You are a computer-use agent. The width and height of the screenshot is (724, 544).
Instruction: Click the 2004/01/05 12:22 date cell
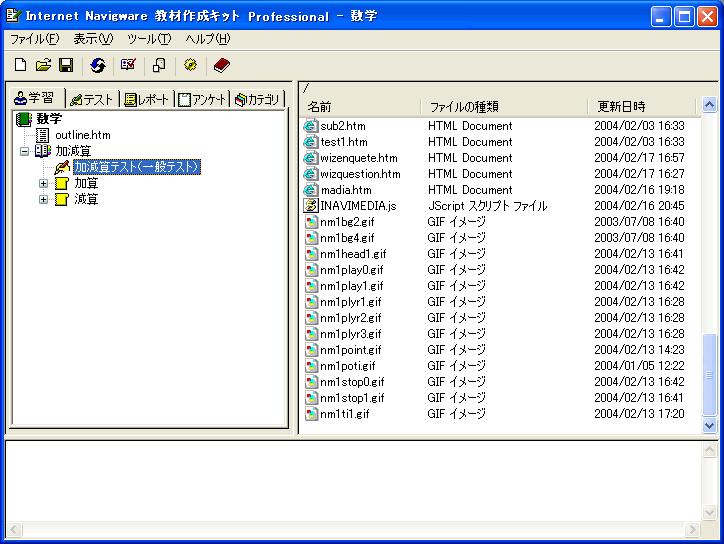(x=639, y=366)
